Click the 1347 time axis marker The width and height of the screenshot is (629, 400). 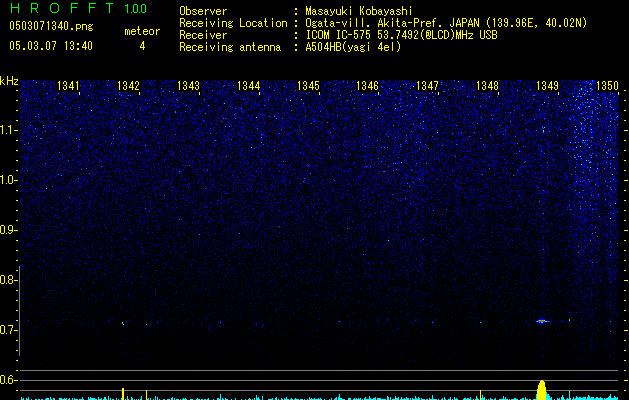click(x=428, y=85)
